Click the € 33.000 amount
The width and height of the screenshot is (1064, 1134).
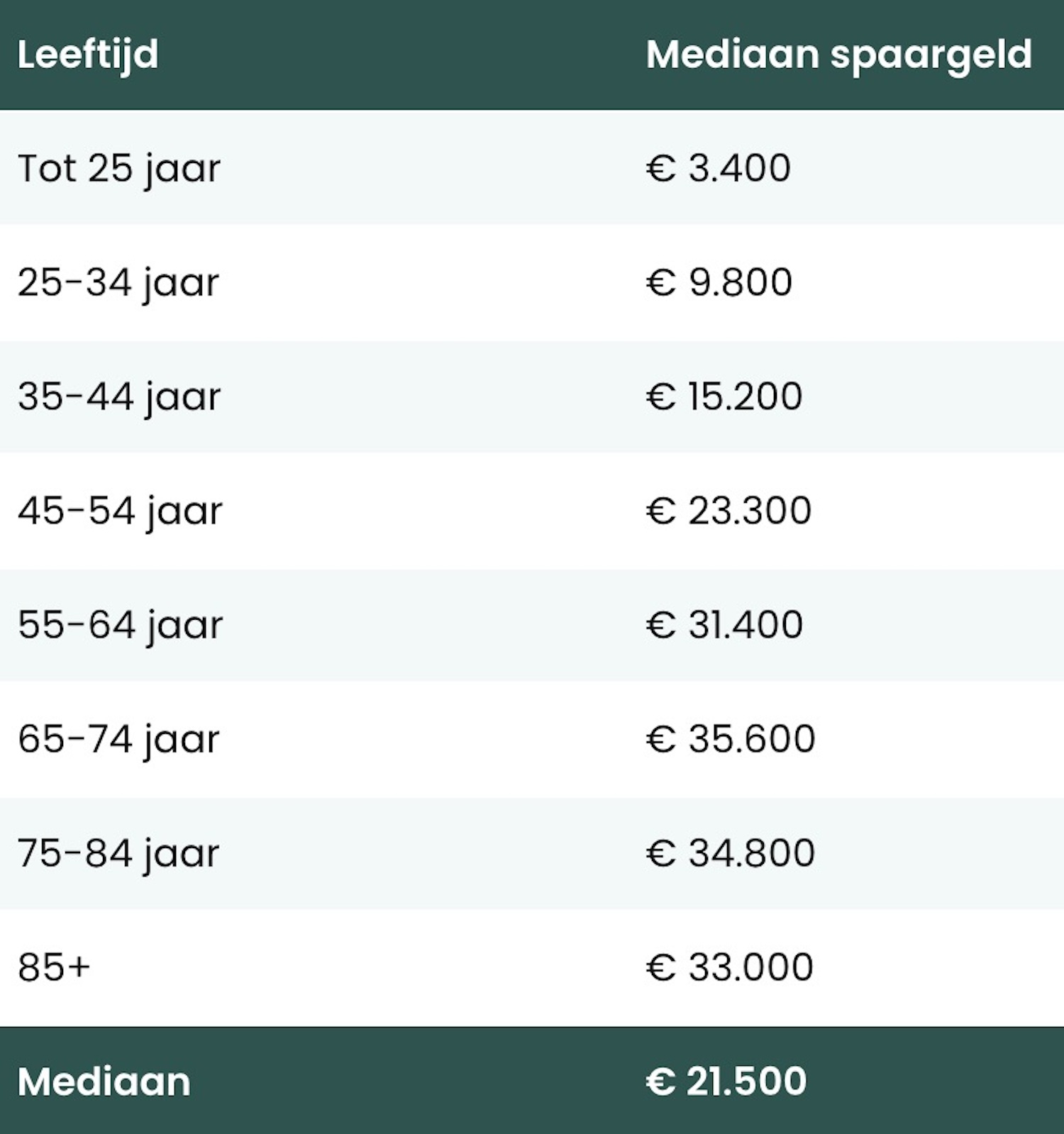point(729,967)
